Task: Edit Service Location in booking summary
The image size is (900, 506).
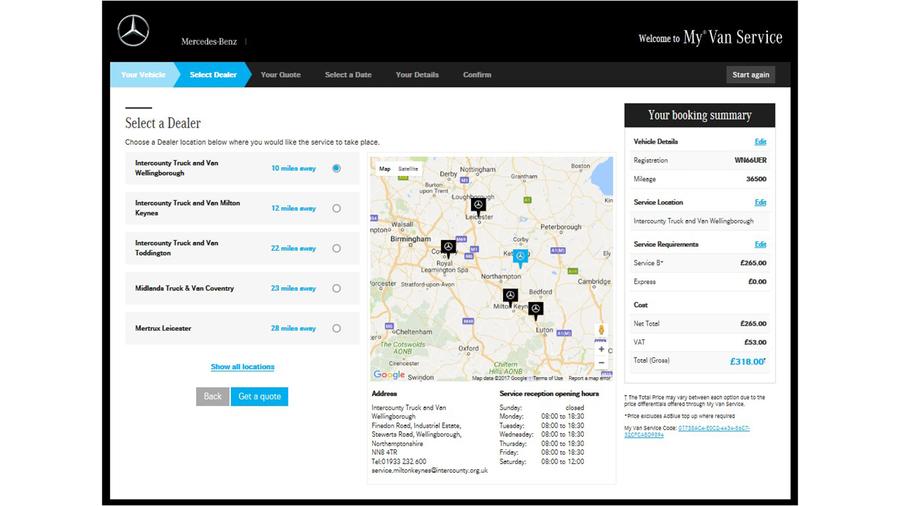Action: click(761, 203)
